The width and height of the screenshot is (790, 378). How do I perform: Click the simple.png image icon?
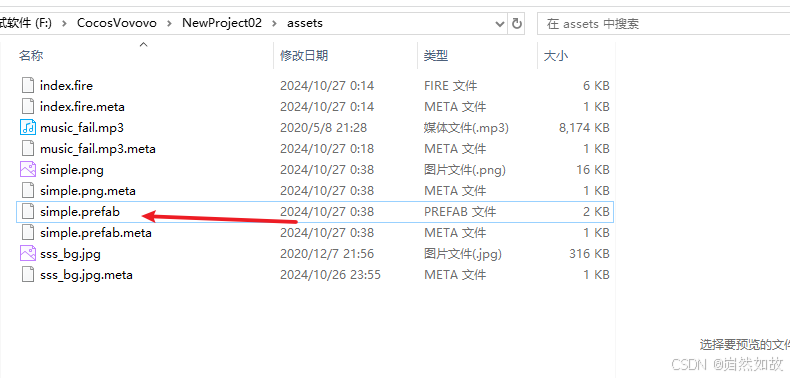click(28, 169)
